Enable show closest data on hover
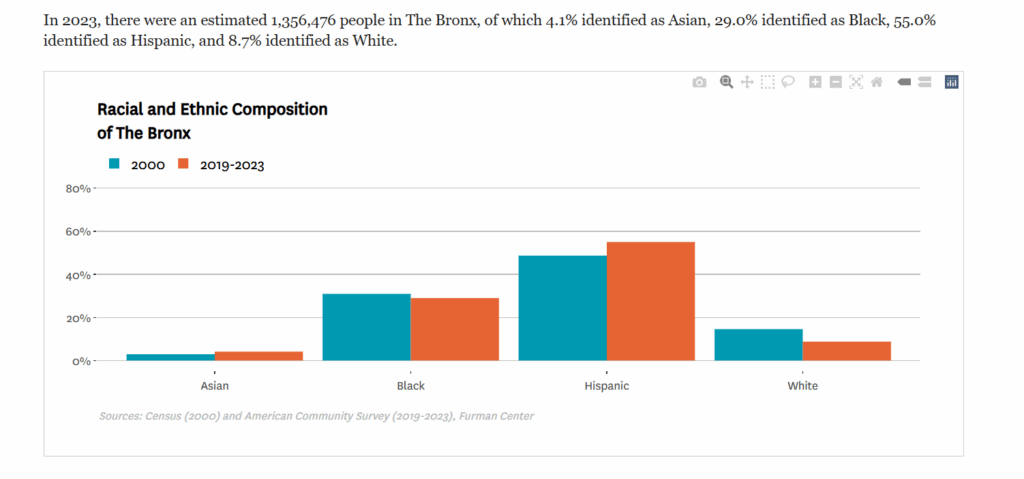 [904, 82]
